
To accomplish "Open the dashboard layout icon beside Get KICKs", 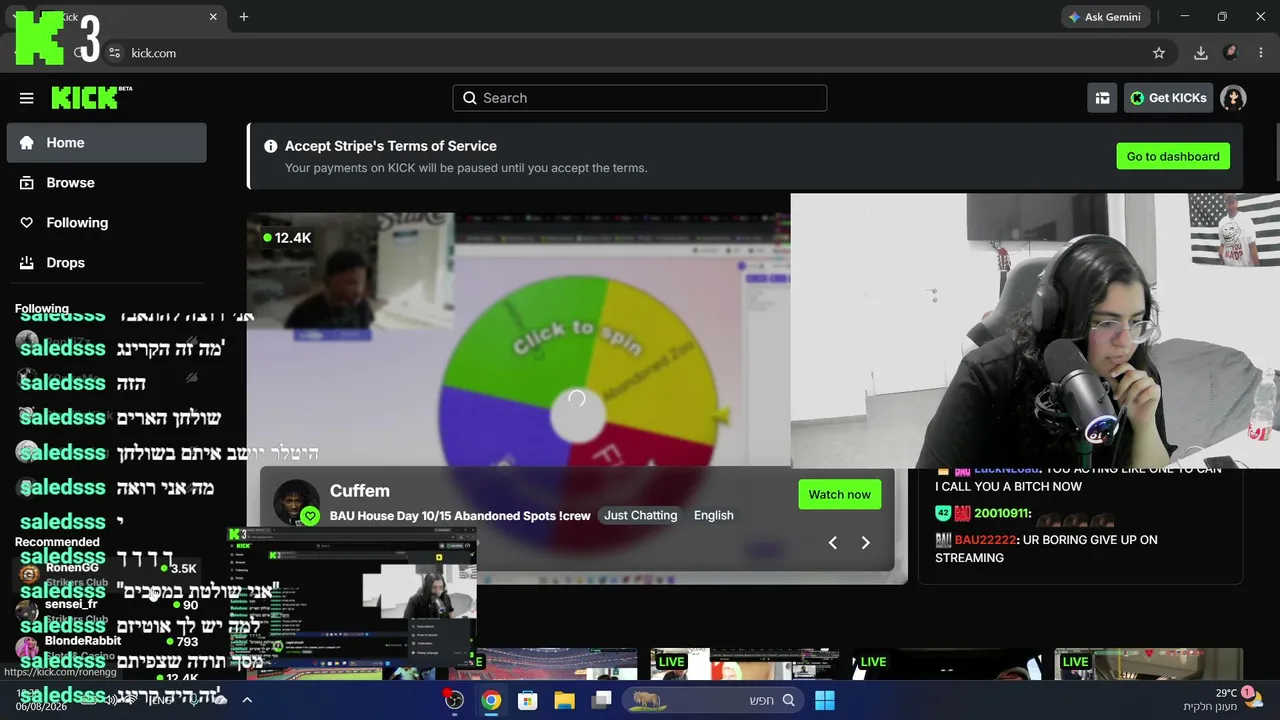I will point(1102,98).
